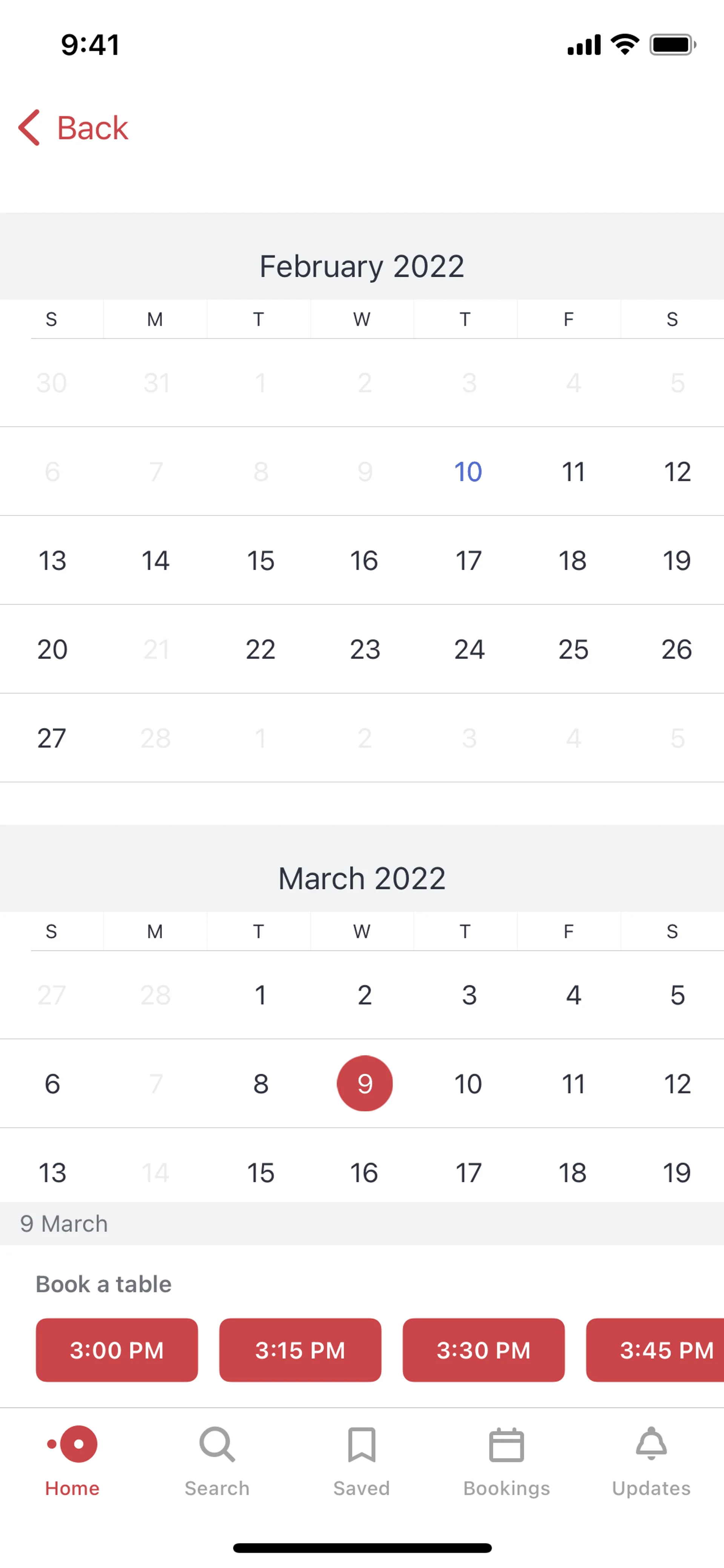Tap the Search magnifier icon

(x=217, y=1444)
